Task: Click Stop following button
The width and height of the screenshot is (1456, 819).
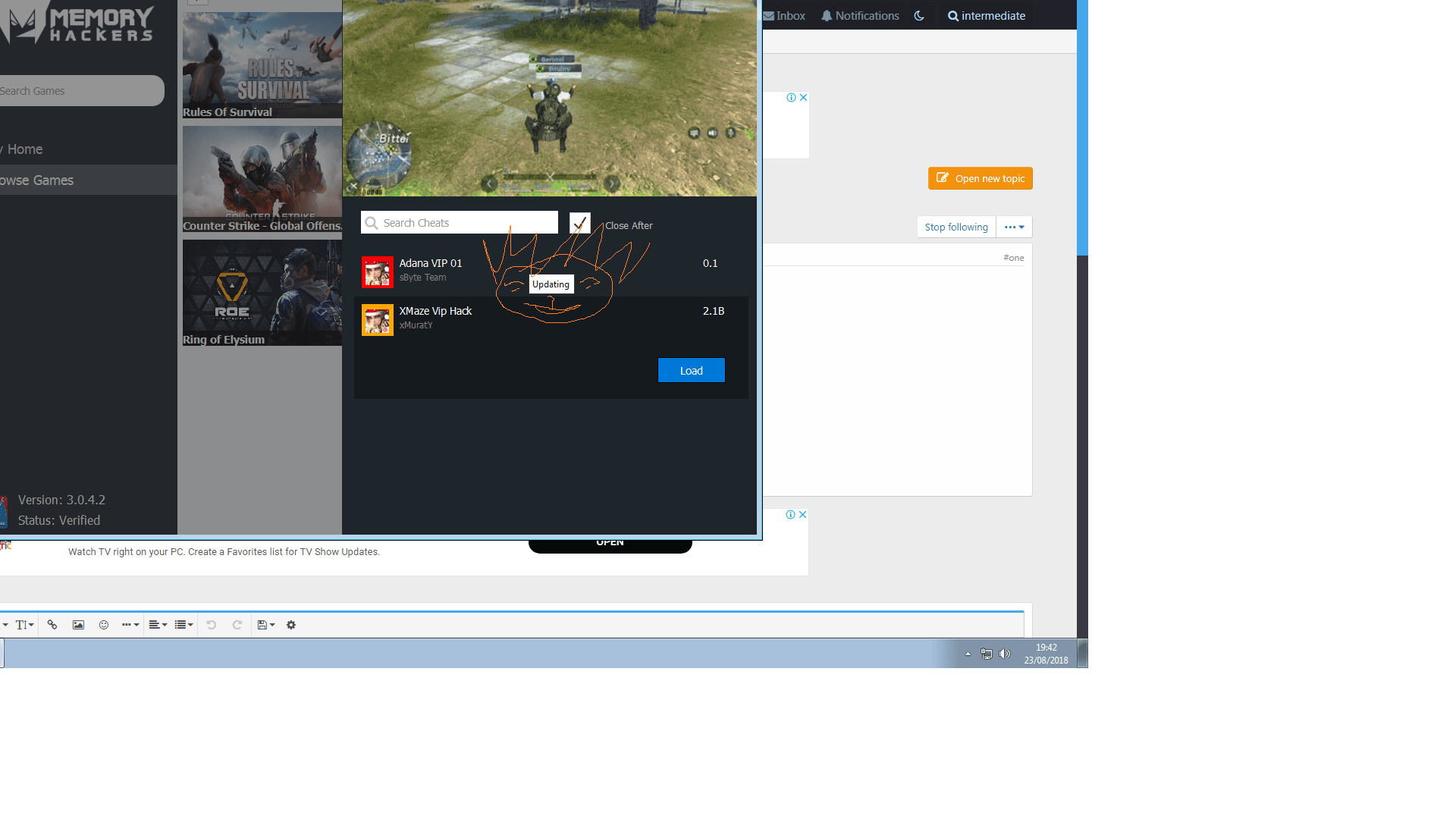Action: (x=956, y=227)
